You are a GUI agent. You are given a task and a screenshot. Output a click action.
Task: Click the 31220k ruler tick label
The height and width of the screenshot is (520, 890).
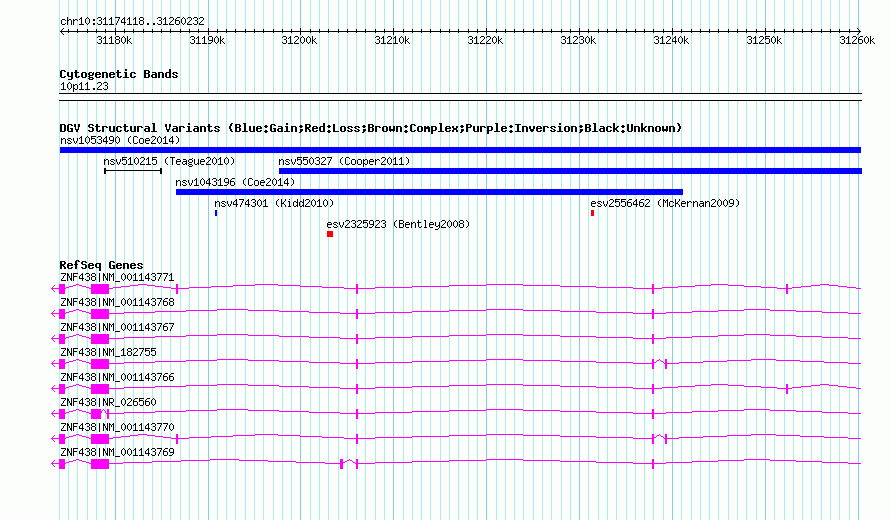tap(486, 40)
